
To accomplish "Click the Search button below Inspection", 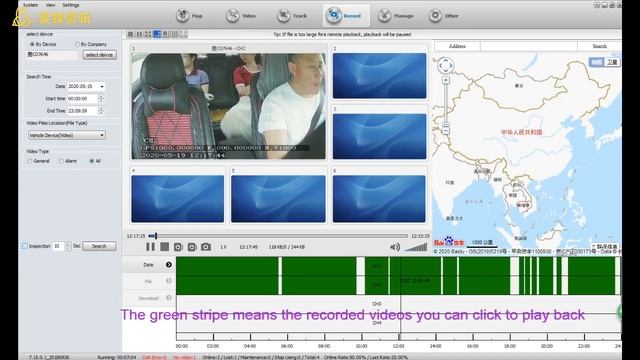I will coord(99,246).
